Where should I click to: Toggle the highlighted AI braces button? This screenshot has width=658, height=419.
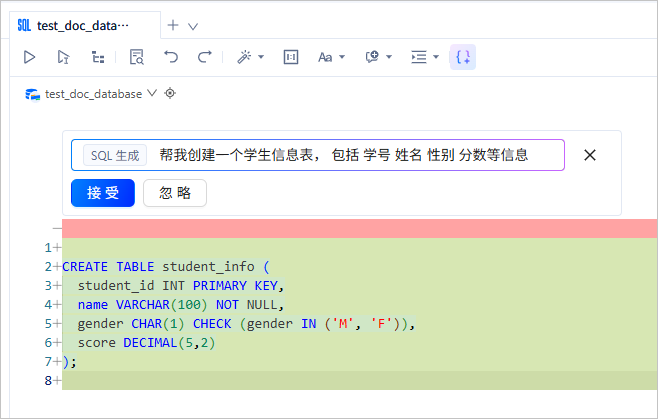(463, 57)
